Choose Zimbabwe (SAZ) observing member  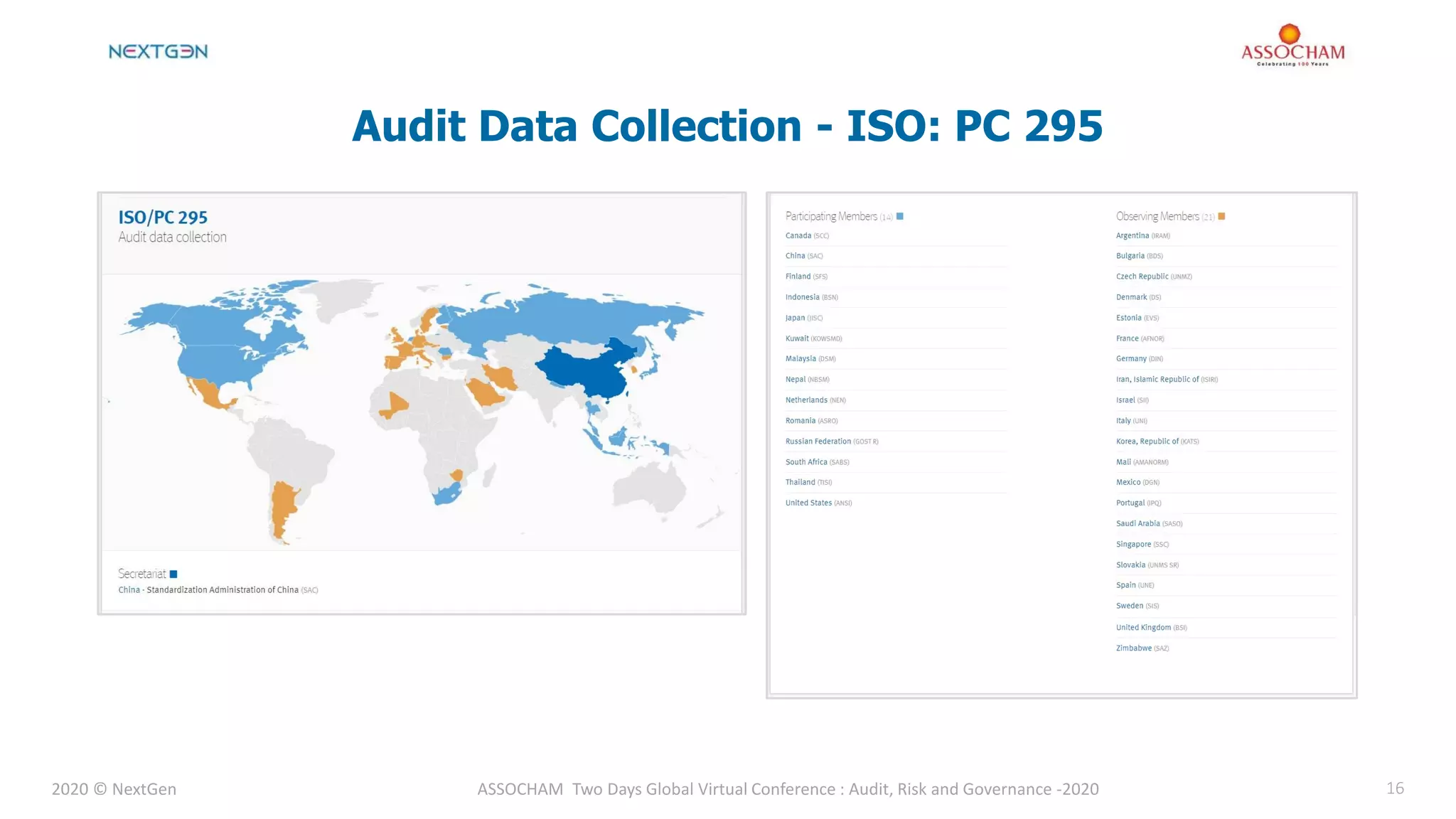(x=1142, y=648)
